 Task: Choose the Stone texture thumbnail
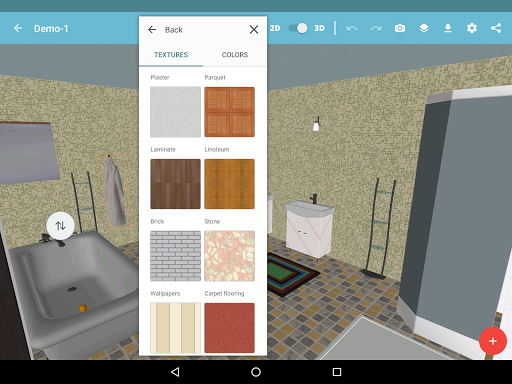coord(229,256)
